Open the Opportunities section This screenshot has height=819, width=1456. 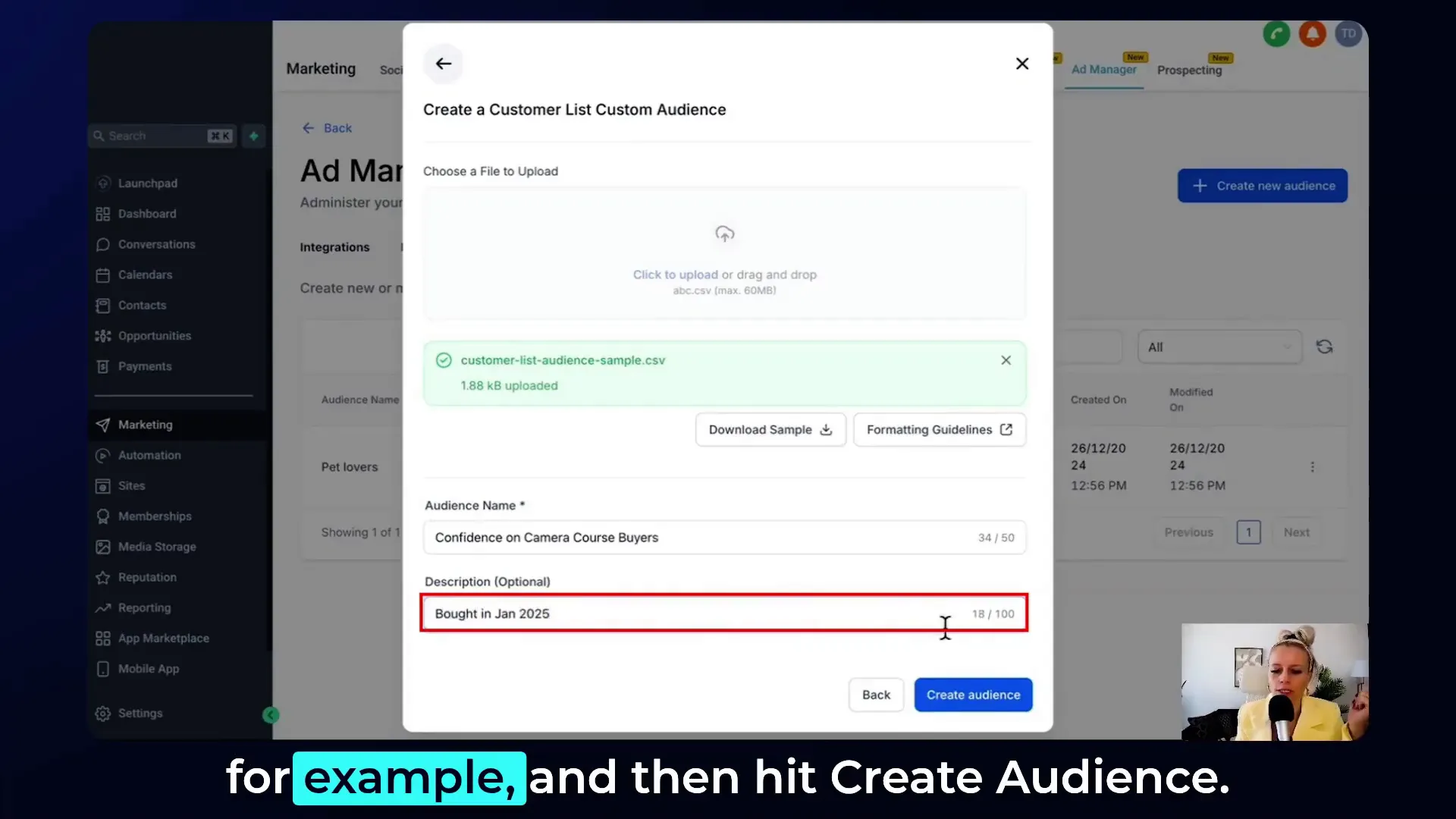point(154,335)
